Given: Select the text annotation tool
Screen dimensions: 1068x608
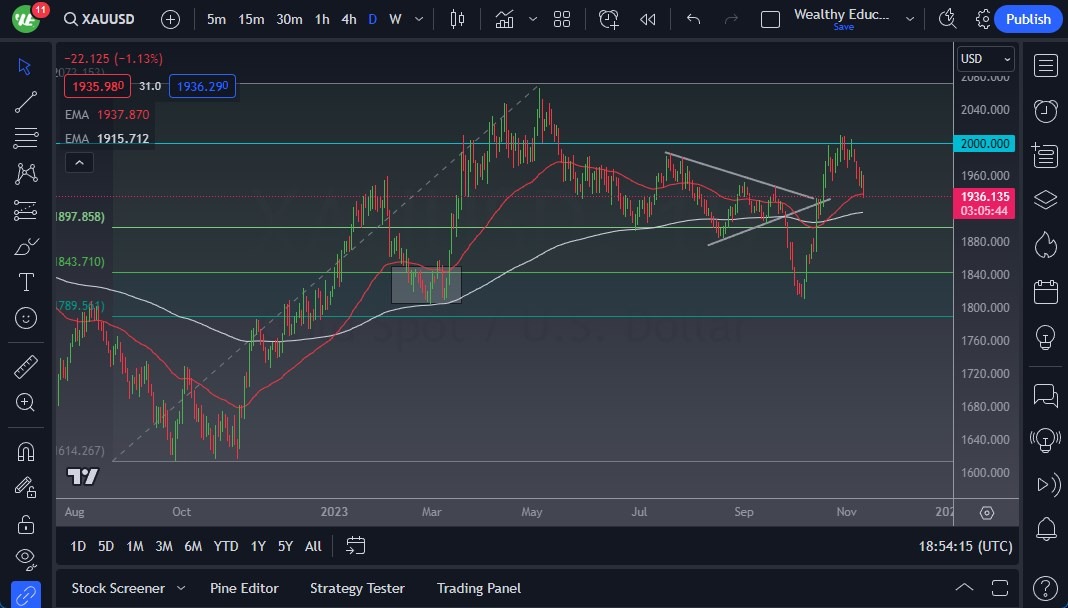Looking at the screenshot, I should click(26, 283).
